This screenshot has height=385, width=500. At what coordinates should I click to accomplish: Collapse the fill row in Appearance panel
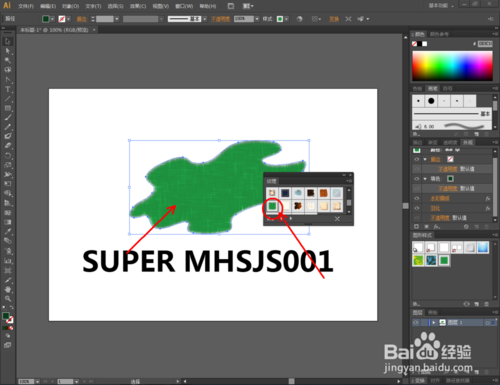point(425,179)
